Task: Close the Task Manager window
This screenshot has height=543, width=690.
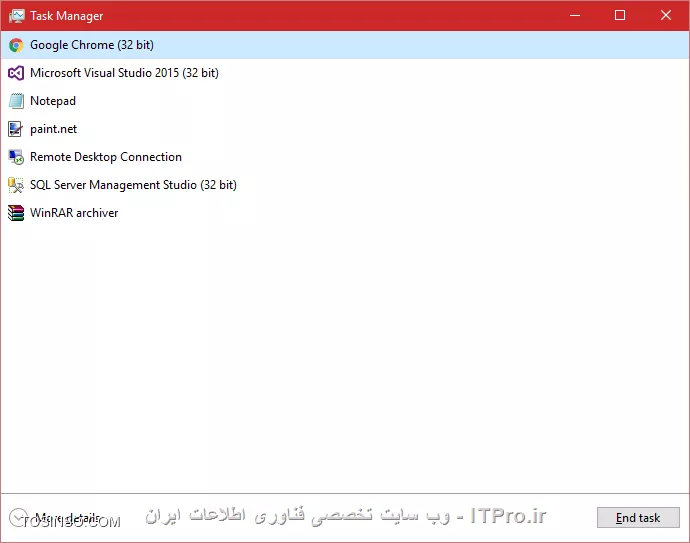Action: click(x=666, y=15)
